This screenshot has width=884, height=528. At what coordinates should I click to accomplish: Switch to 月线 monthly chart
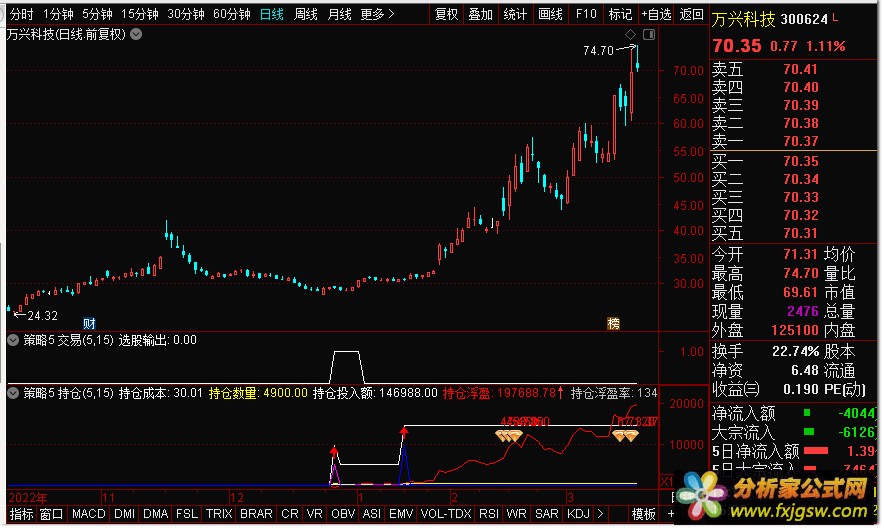339,14
